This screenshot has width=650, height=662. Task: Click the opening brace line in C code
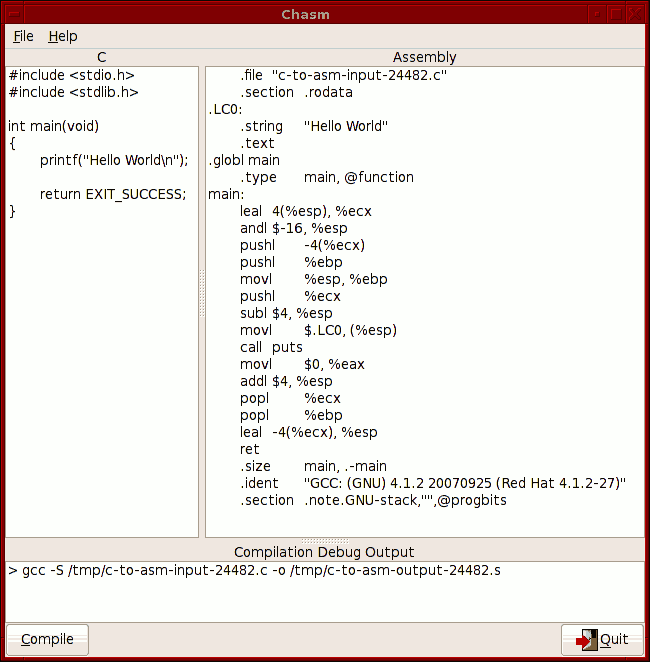12,143
